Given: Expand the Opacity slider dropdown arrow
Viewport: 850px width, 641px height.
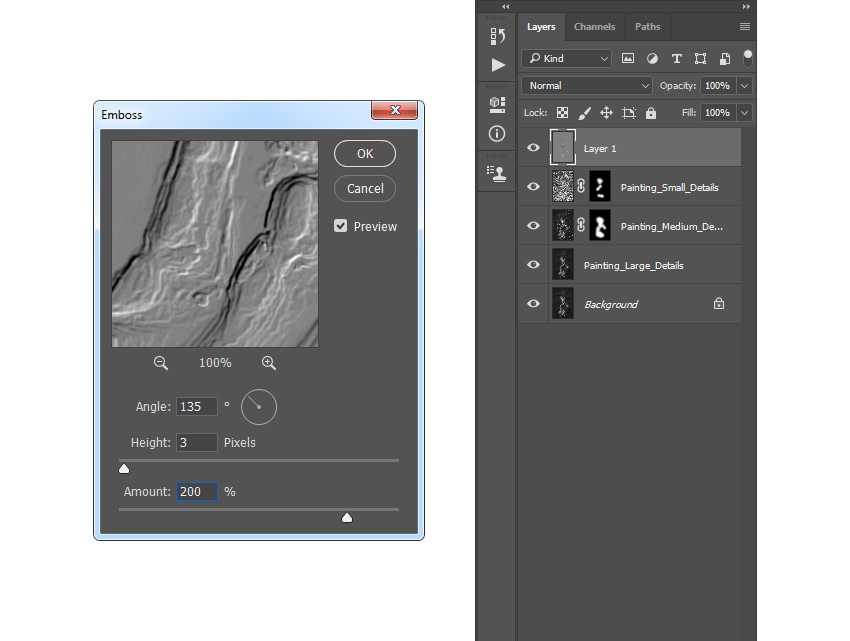Looking at the screenshot, I should [x=744, y=86].
